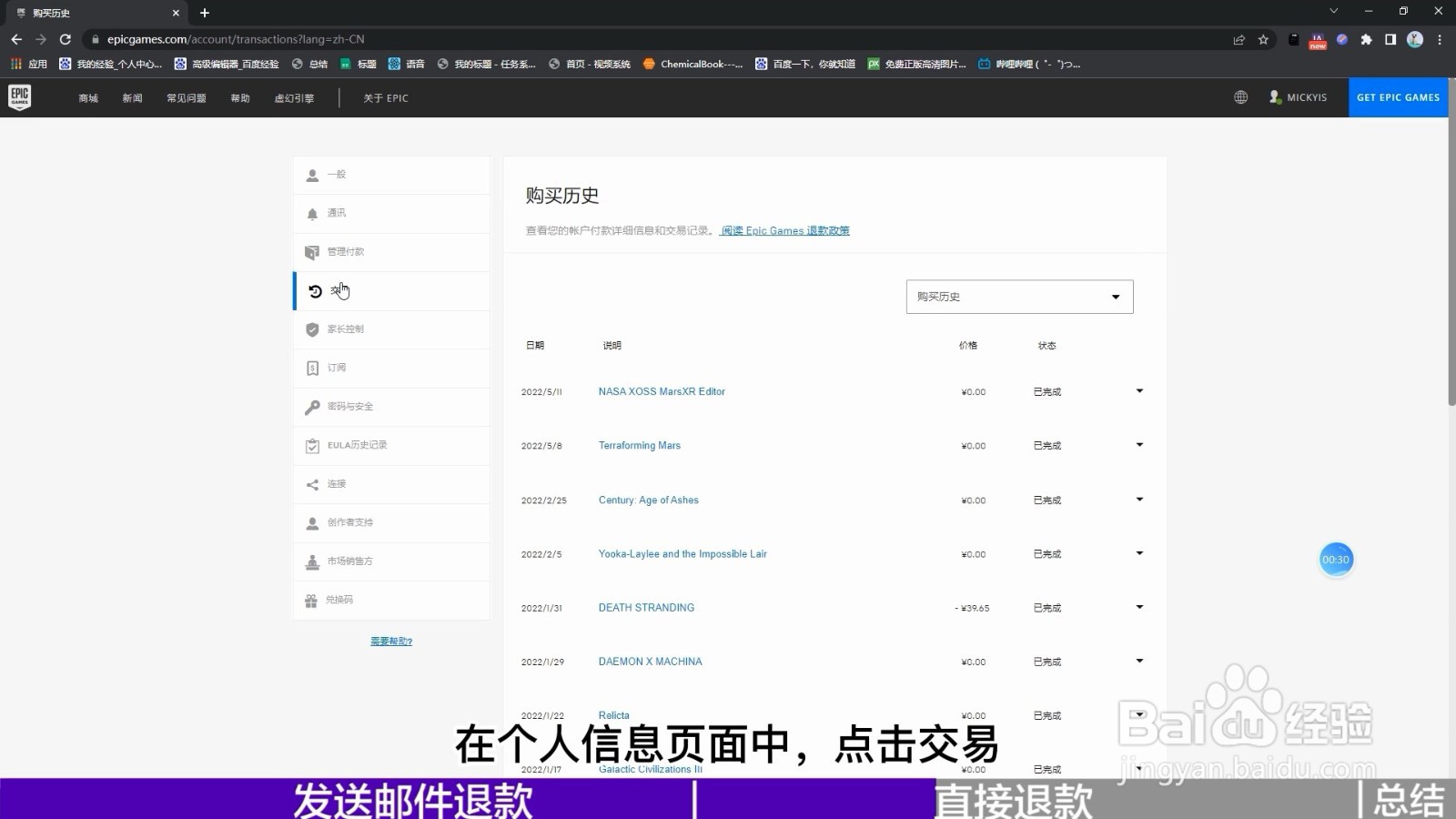The image size is (1456, 819).
Task: Select the transactions history clock icon in the sidebar
Action: click(315, 291)
